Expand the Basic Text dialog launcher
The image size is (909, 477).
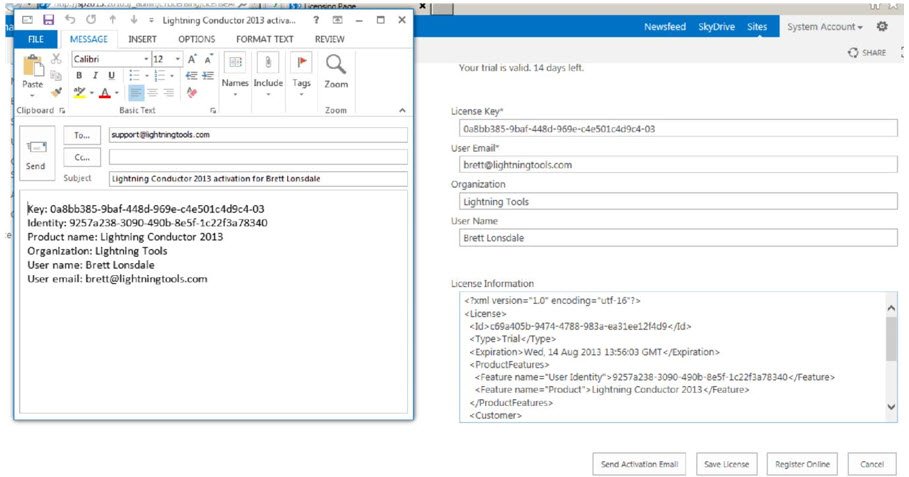tap(213, 110)
